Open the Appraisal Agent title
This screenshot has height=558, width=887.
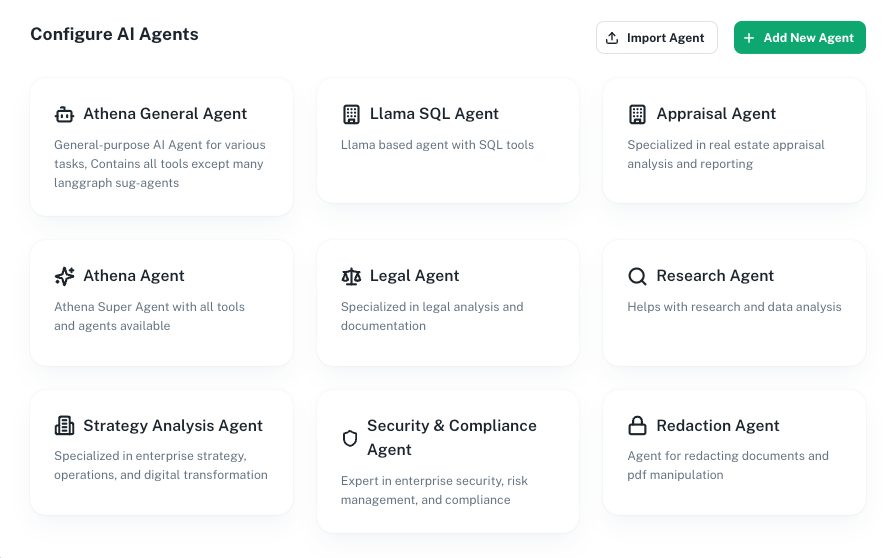click(716, 114)
